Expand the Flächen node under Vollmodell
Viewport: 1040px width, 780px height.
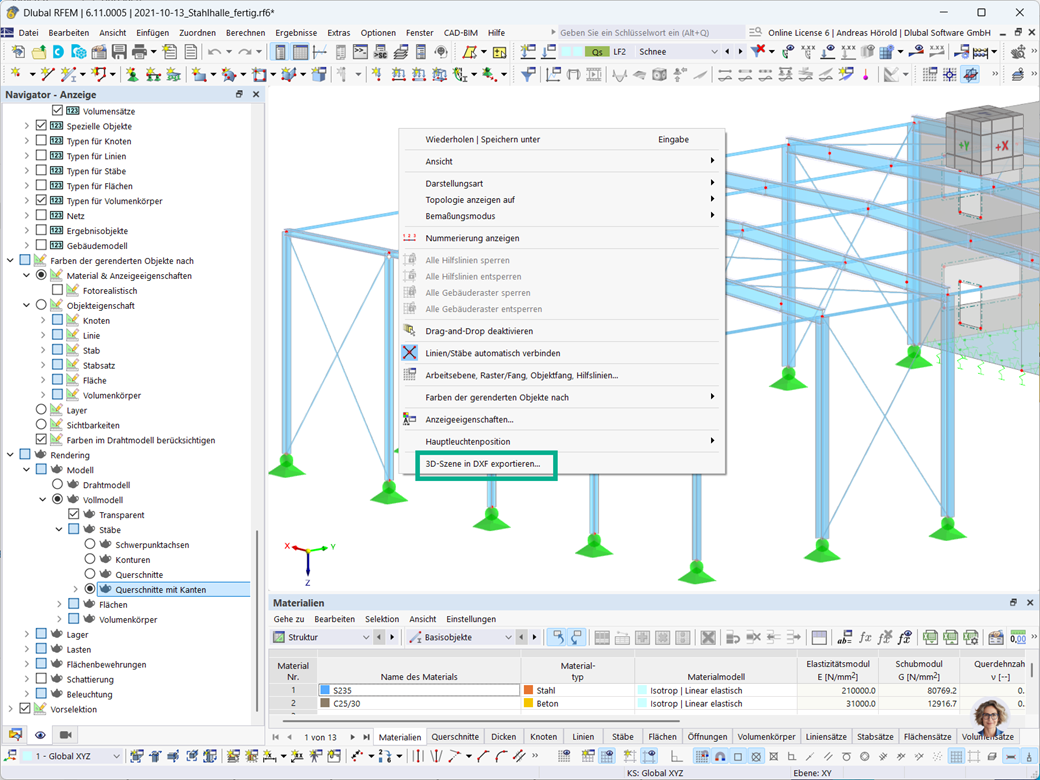tap(59, 604)
